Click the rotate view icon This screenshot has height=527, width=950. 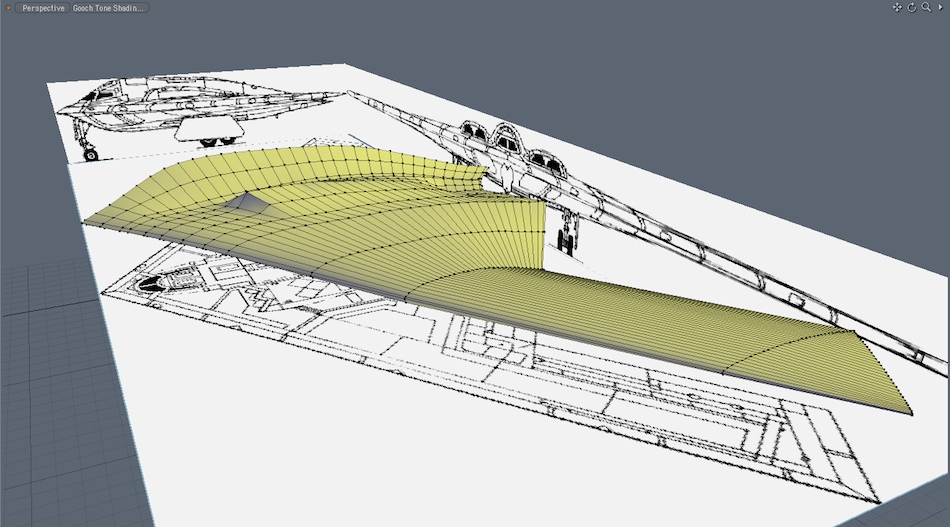[911, 7]
